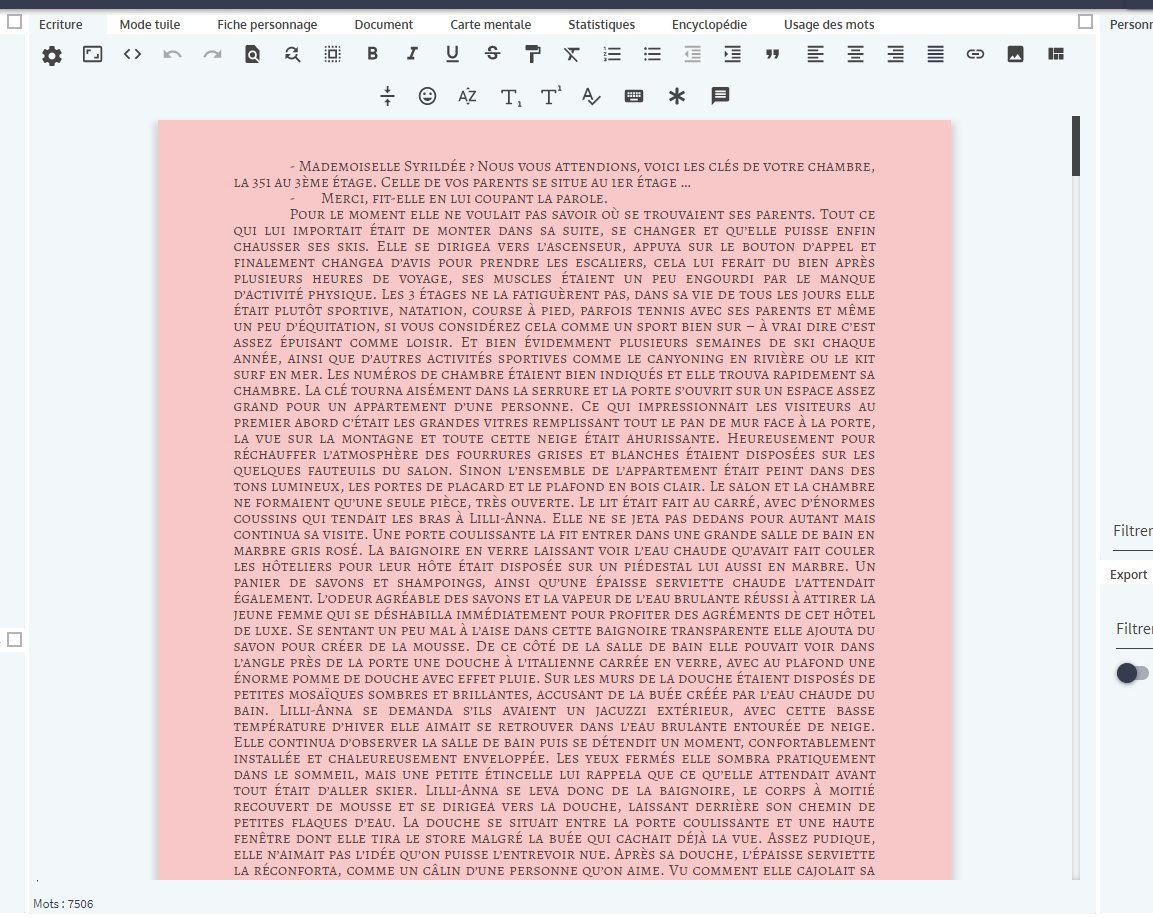
Task: Insert a hyperlink with the link icon
Action: (975, 55)
